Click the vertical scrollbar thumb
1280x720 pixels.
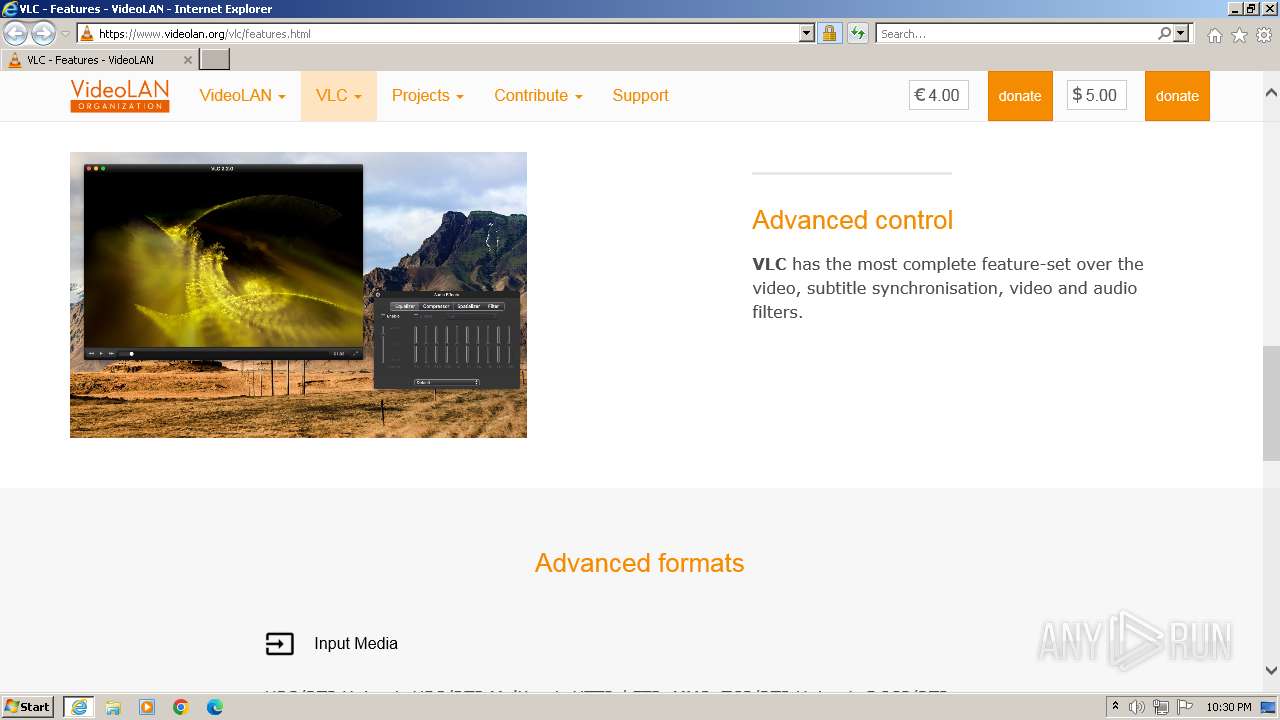1271,402
